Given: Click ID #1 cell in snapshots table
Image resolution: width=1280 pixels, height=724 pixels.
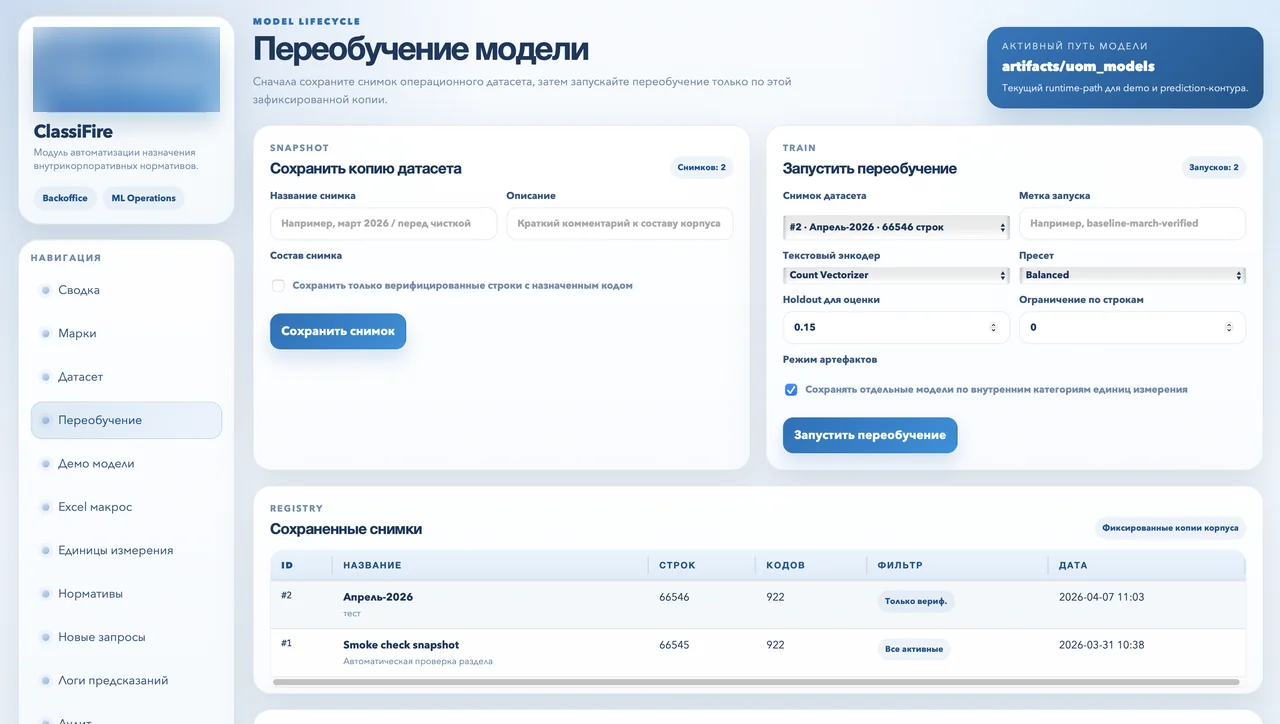Looking at the screenshot, I should pos(287,643).
